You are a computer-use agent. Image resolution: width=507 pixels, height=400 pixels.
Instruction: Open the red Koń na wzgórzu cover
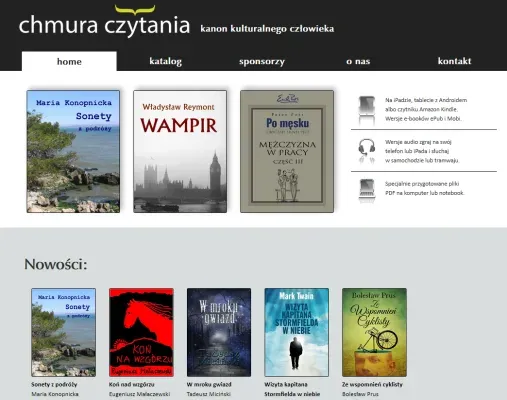point(141,332)
